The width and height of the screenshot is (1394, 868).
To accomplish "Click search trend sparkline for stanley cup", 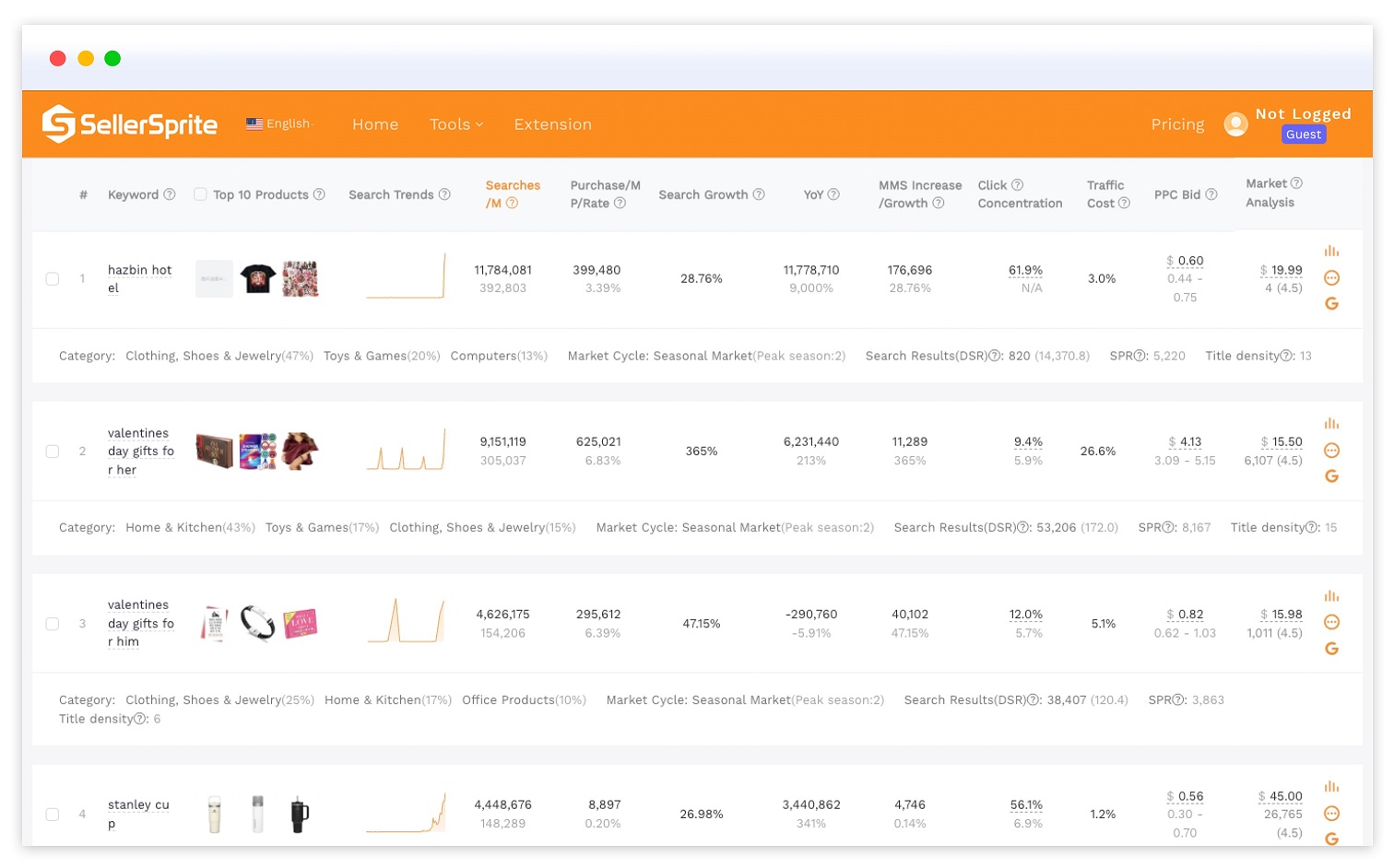I will click(x=406, y=813).
